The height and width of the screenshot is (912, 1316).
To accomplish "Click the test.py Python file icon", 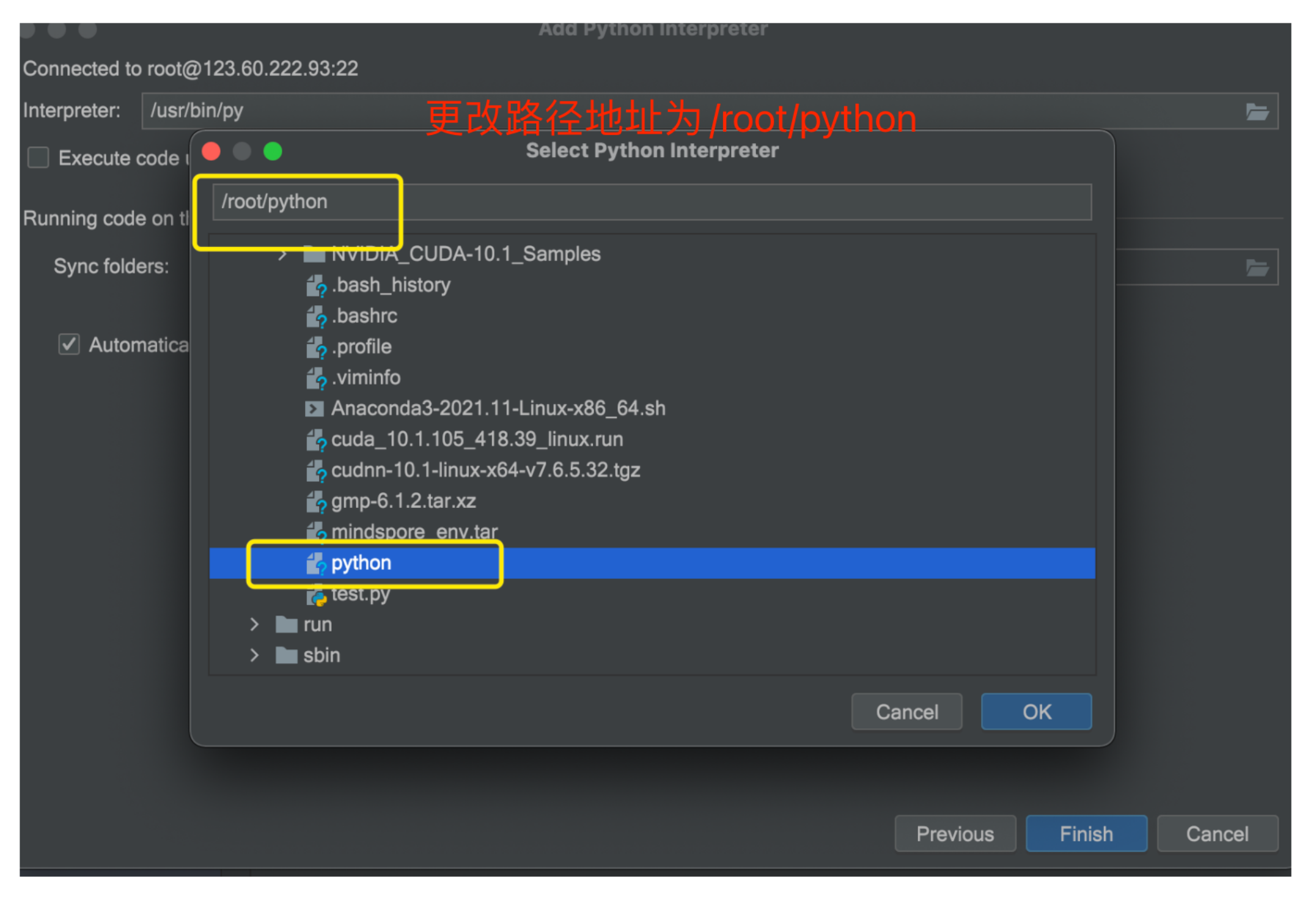I will tap(315, 595).
